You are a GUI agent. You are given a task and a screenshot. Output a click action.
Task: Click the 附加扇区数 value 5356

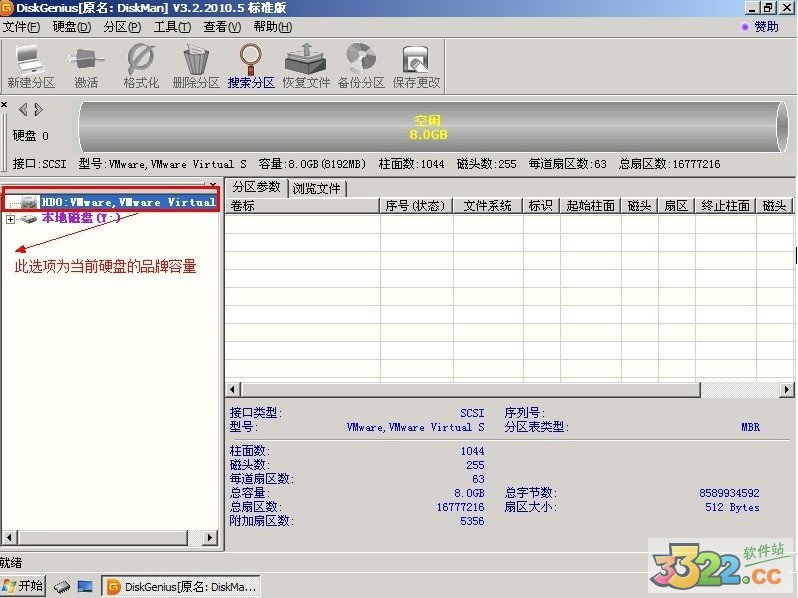coord(472,521)
